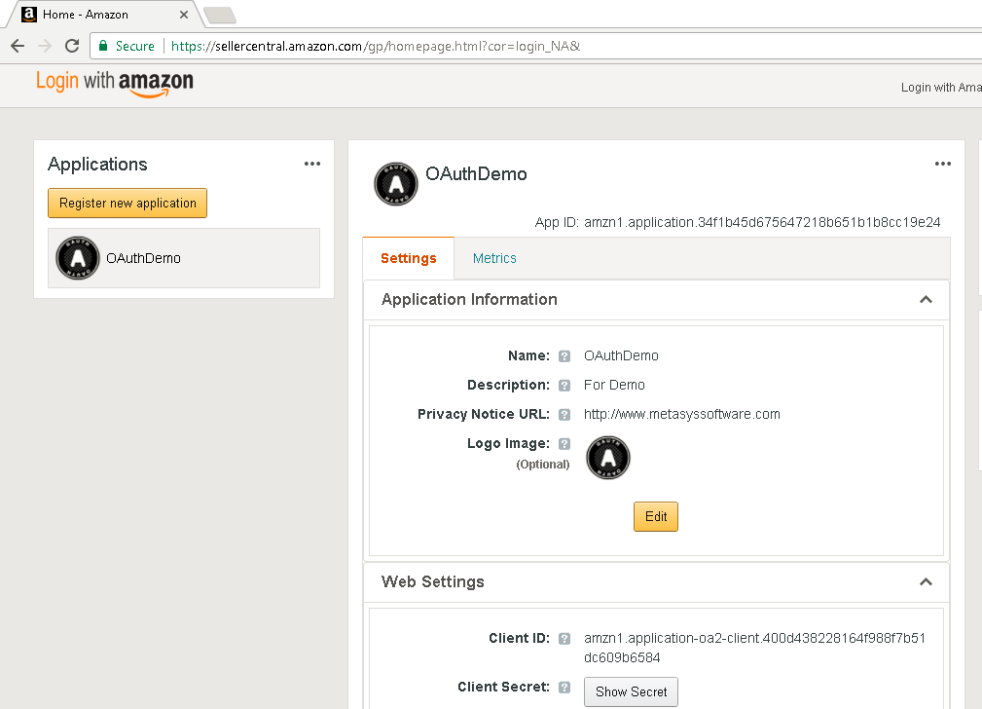Viewport: 982px width, 709px height.
Task: Click Register new application button
Action: [128, 203]
